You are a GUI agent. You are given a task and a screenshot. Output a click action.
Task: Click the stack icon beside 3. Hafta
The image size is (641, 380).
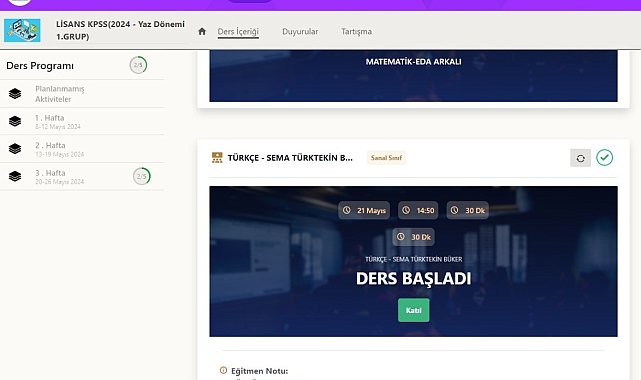coord(15,176)
